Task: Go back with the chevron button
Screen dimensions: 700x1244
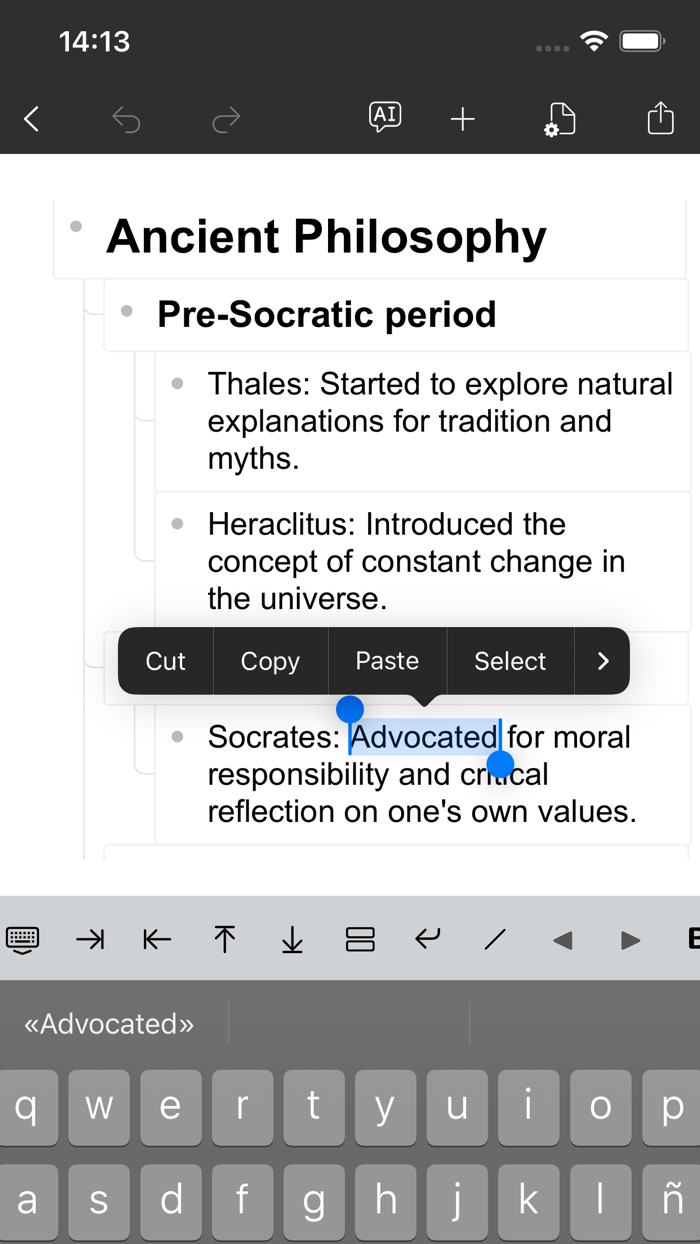Action: point(32,120)
